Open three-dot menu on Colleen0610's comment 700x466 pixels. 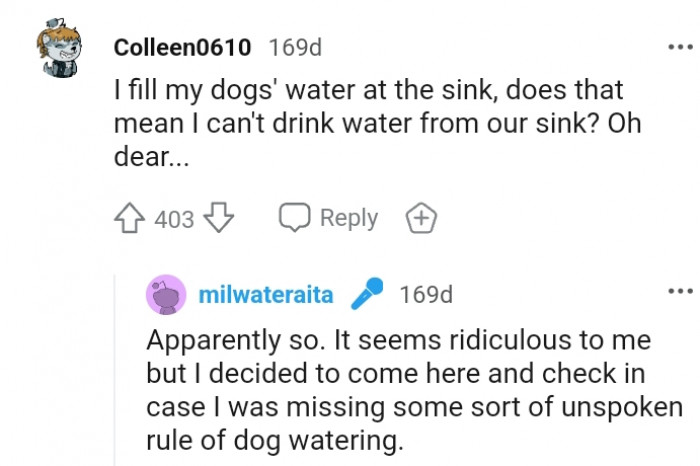coord(679,47)
